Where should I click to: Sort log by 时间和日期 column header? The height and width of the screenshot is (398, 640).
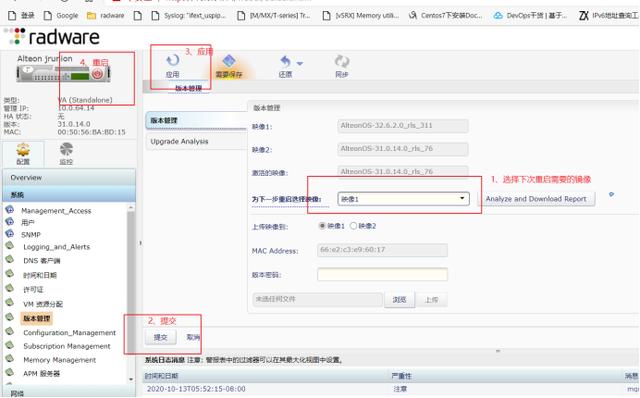[x=162, y=376]
